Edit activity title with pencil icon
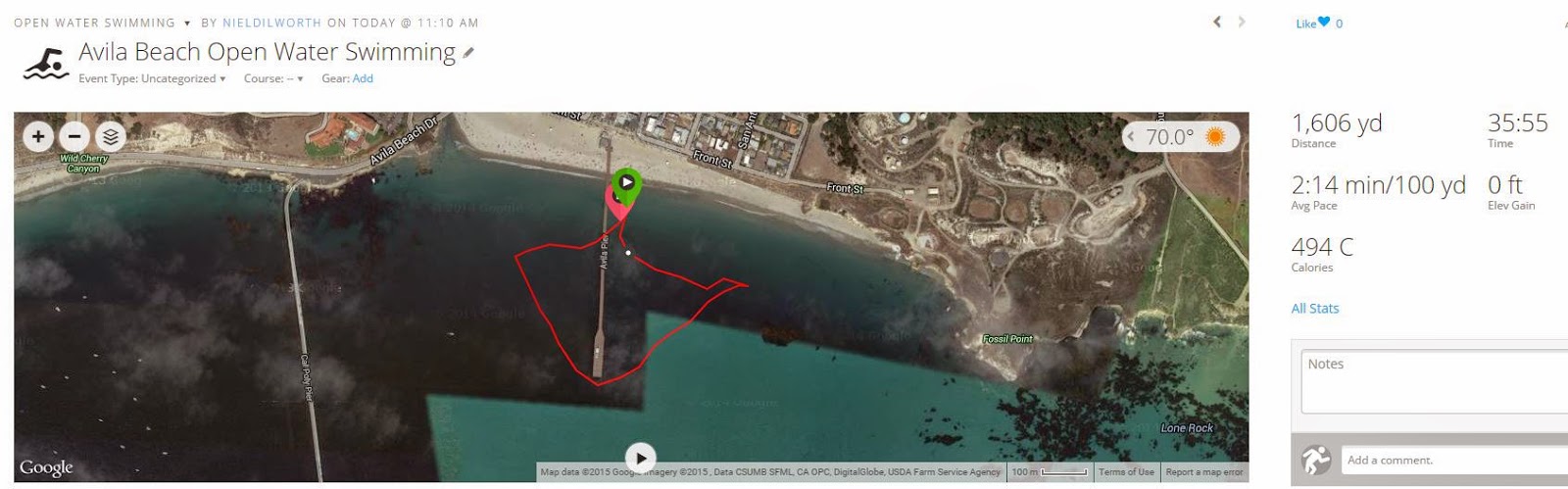 tap(468, 53)
